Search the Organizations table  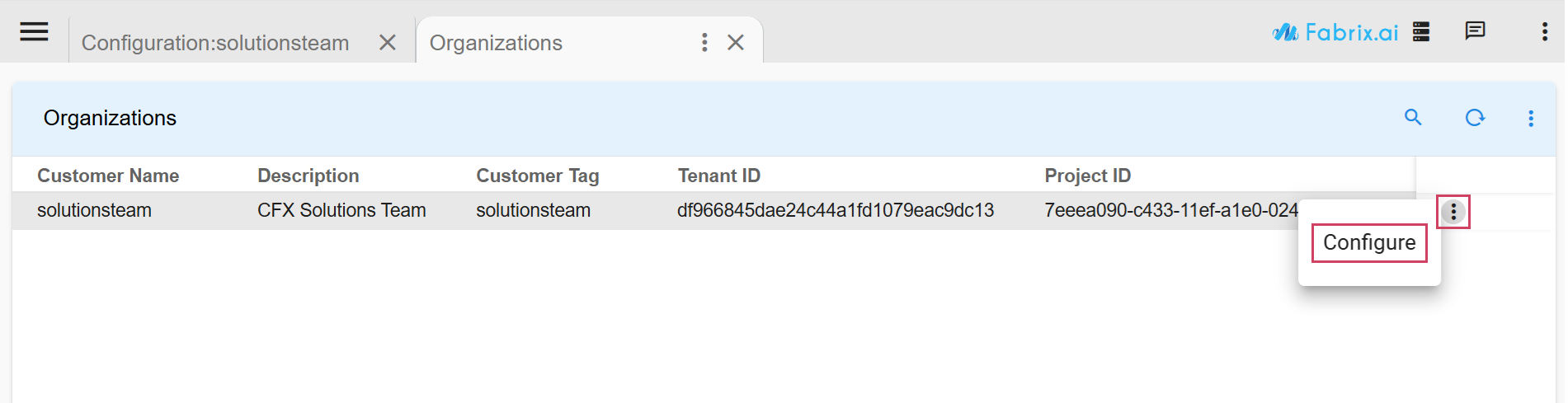1413,118
